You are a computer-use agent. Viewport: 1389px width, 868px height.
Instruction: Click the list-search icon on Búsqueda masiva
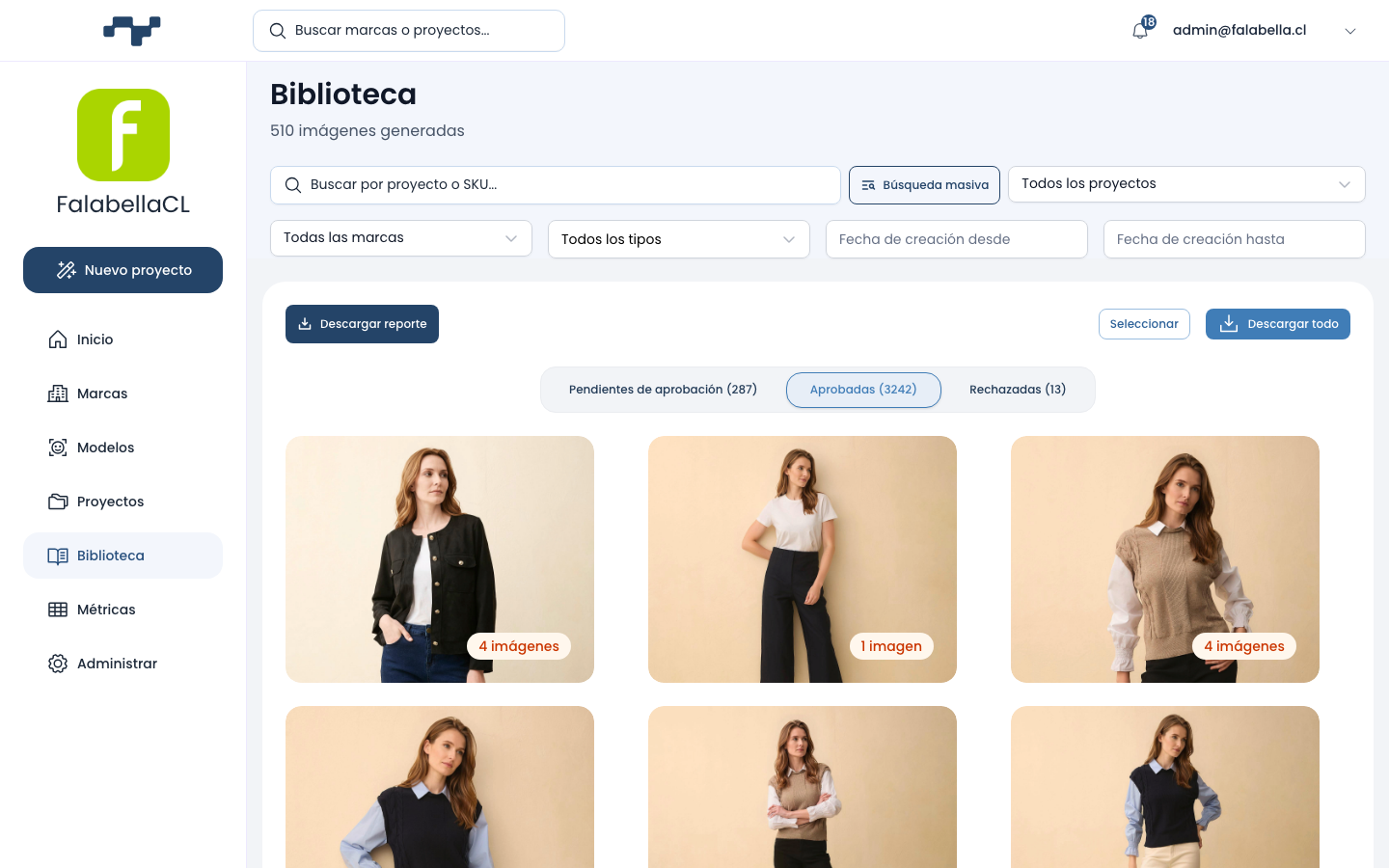pos(868,185)
